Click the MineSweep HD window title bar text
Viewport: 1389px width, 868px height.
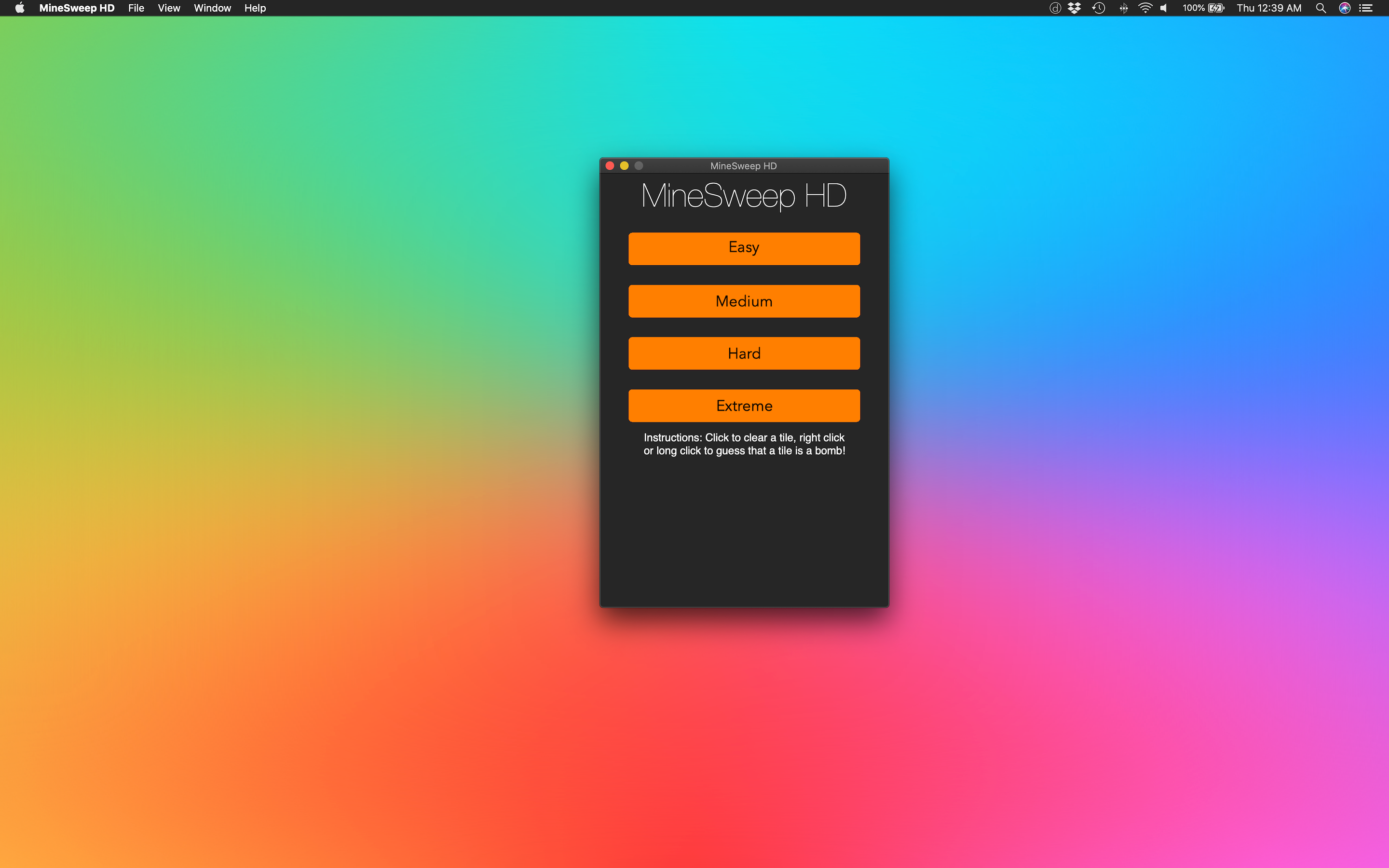743,166
